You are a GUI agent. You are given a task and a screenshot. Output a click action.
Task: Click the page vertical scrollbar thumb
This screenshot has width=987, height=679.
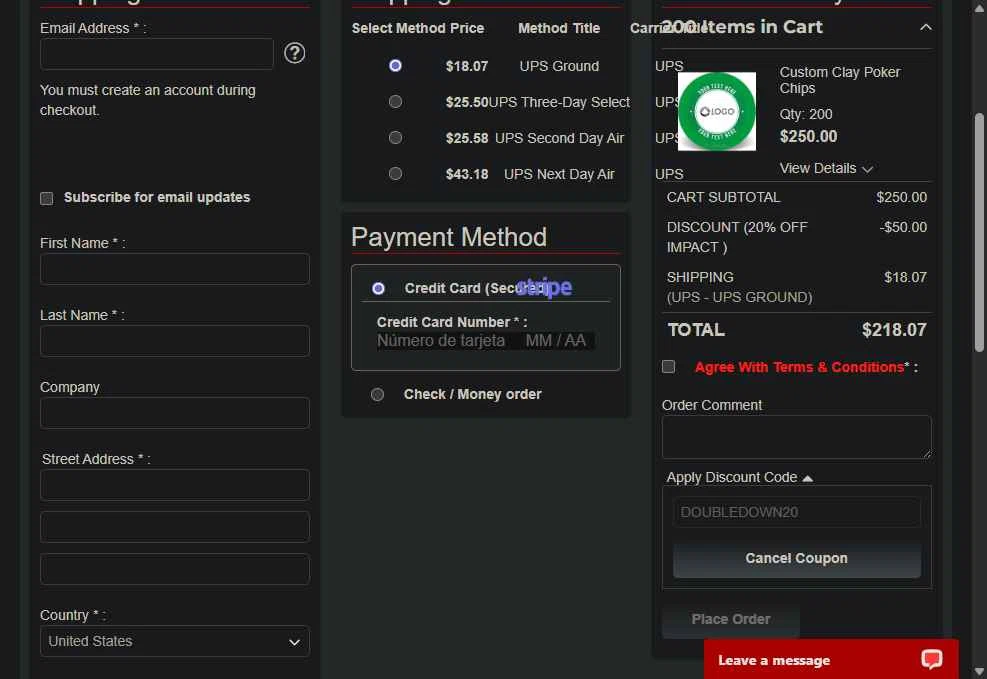[x=979, y=233]
